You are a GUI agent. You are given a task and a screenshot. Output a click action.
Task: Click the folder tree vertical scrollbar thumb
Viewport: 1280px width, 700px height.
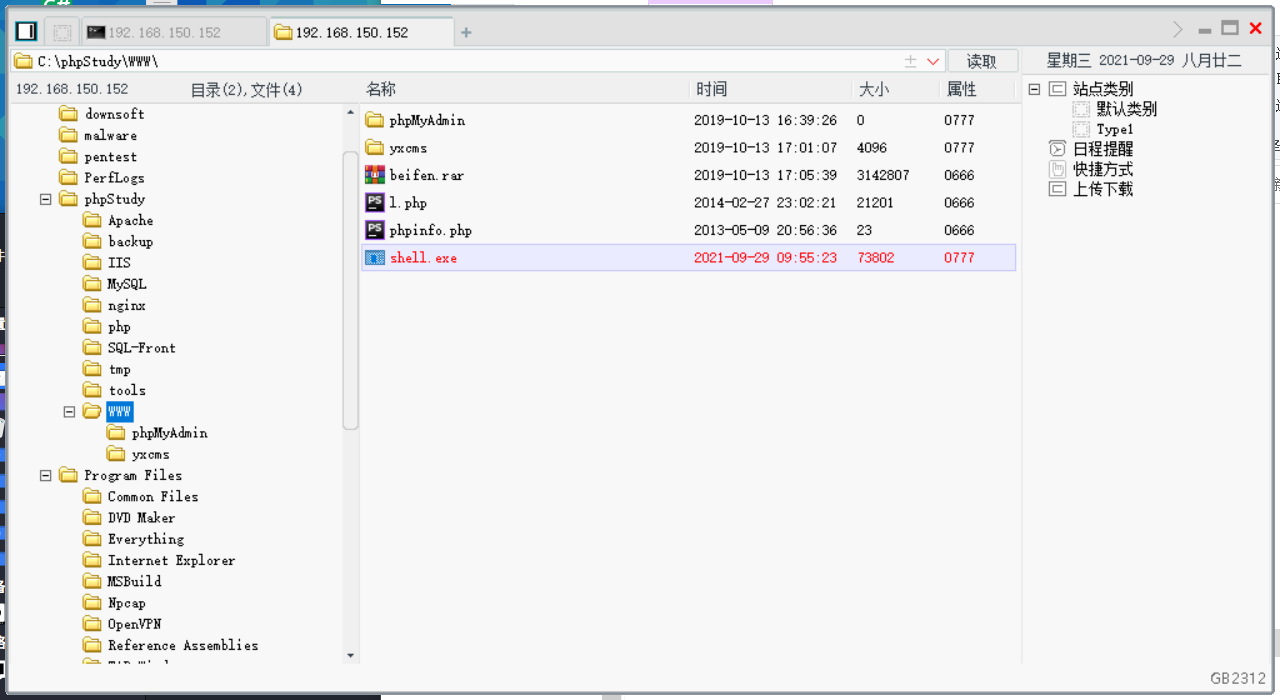point(350,290)
